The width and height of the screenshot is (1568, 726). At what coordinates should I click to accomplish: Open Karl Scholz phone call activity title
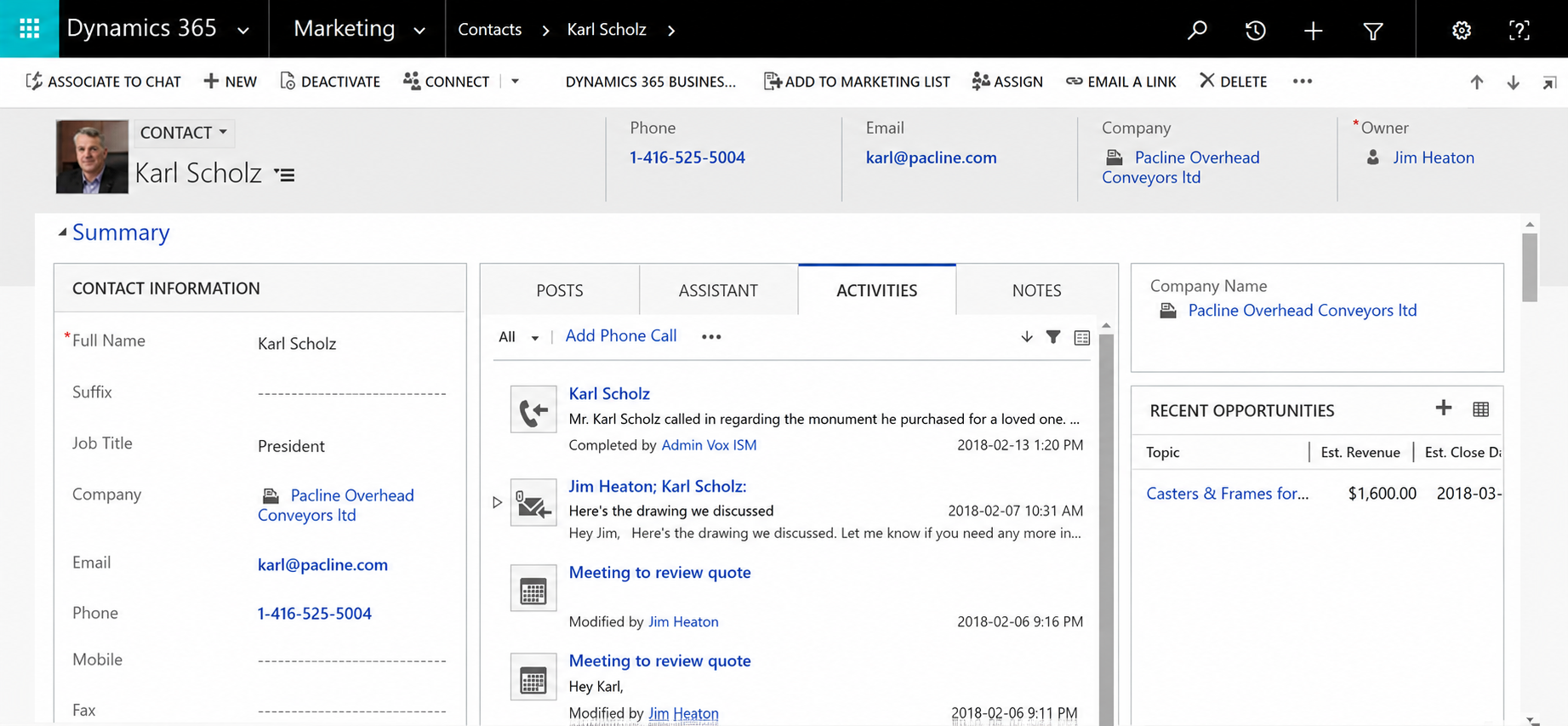[609, 393]
